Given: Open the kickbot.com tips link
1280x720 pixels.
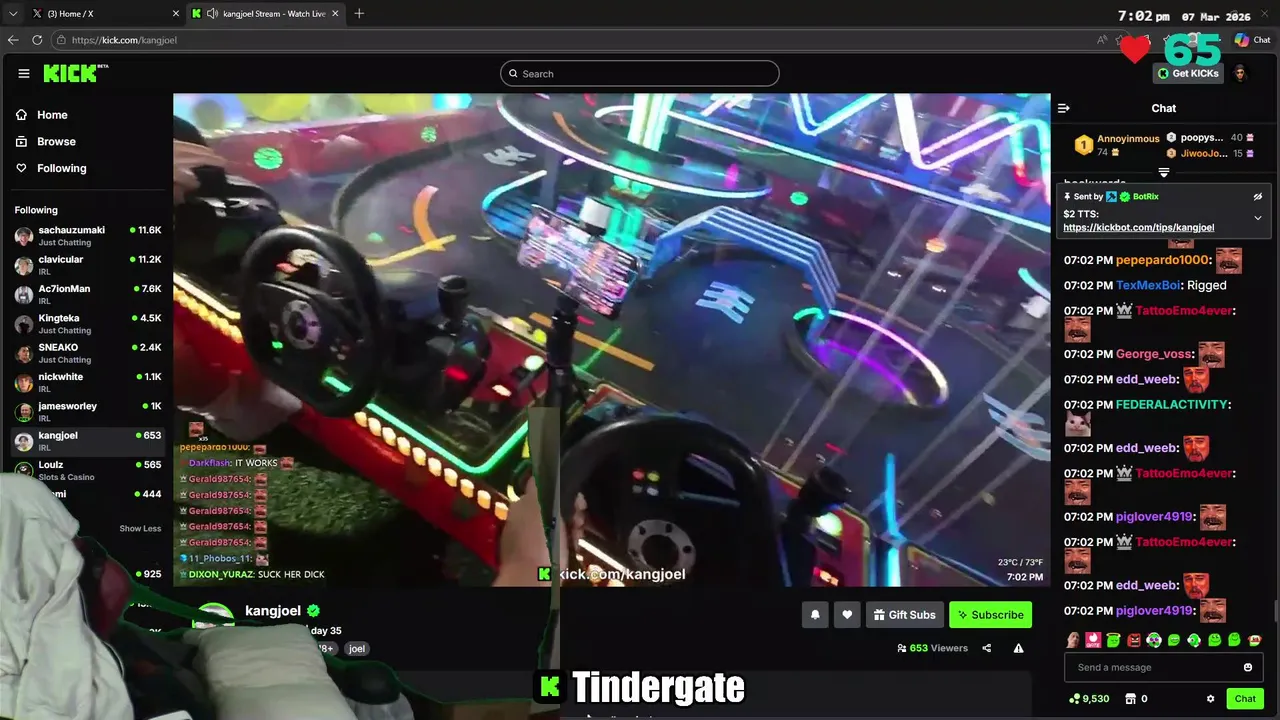Looking at the screenshot, I should click(x=1138, y=227).
